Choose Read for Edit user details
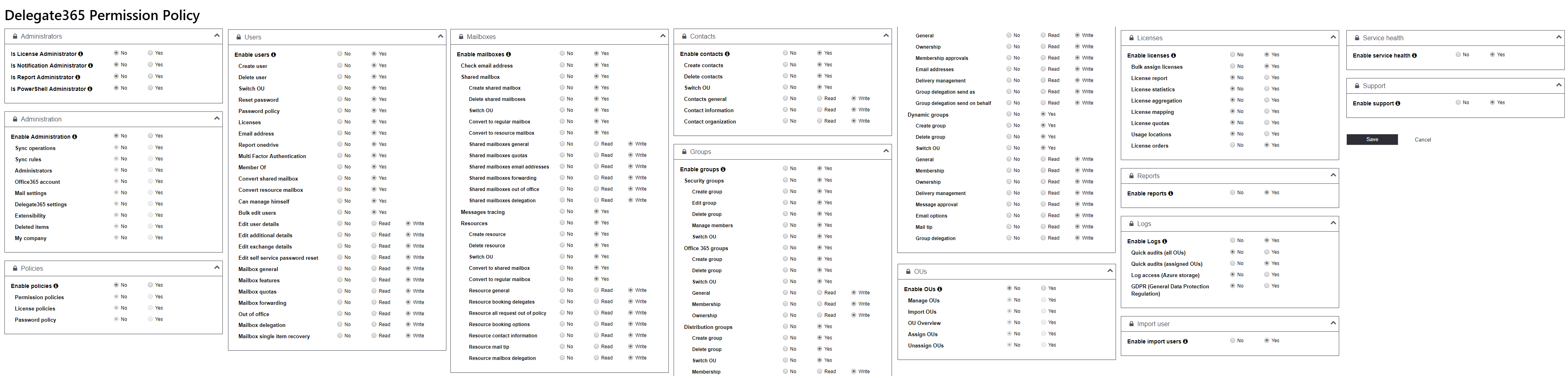Screen dimensions: 1568x378 374,224
